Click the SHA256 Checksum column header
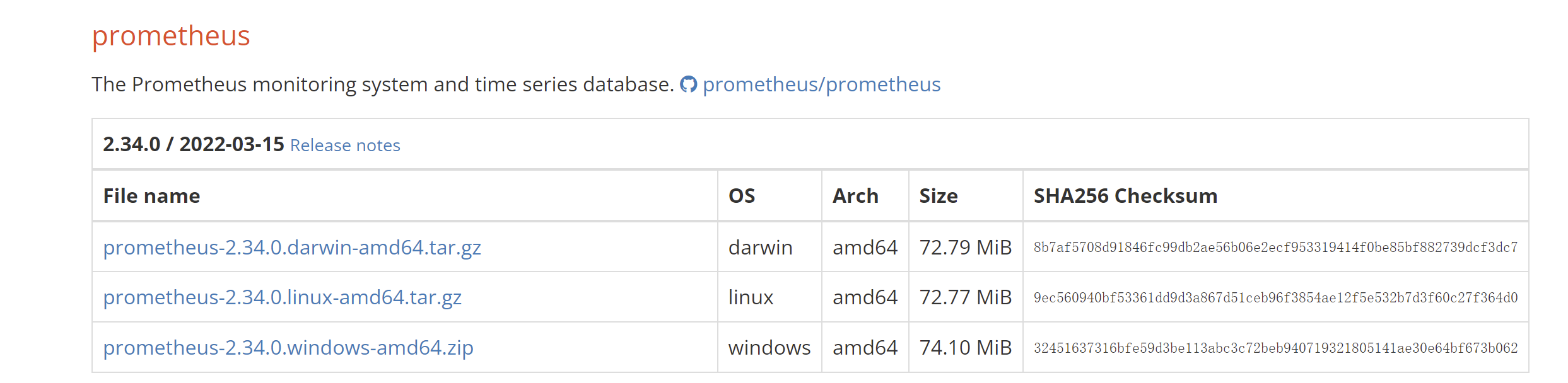The height and width of the screenshot is (383, 1568). click(x=1125, y=196)
